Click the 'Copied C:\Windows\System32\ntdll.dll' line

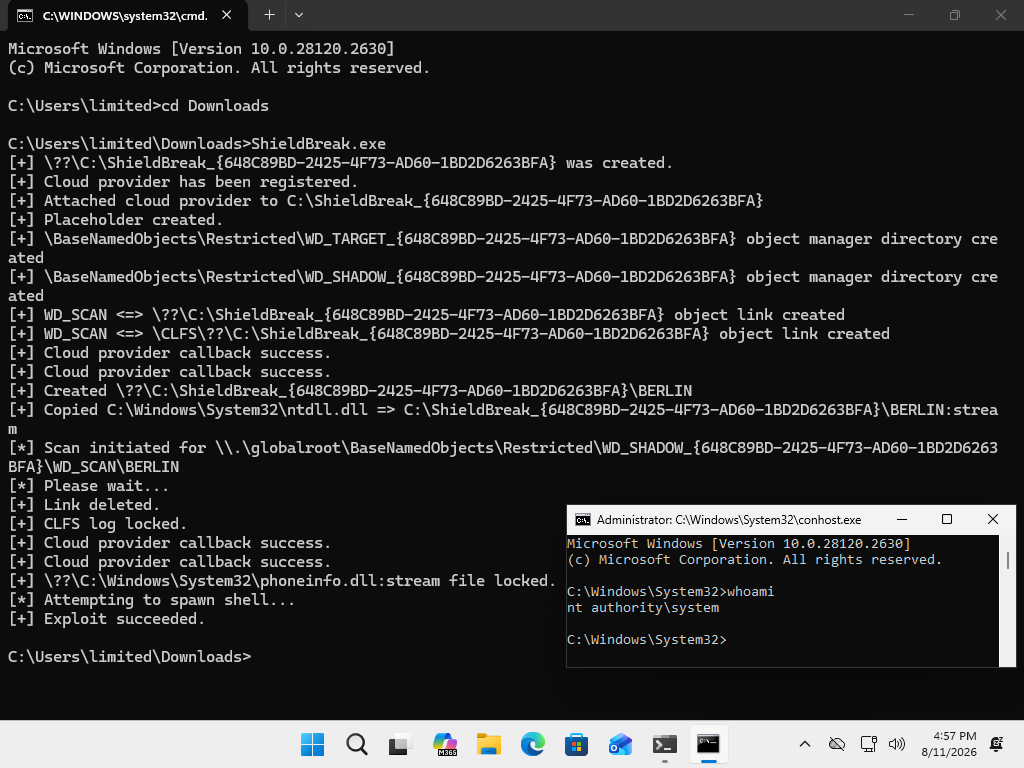point(503,419)
